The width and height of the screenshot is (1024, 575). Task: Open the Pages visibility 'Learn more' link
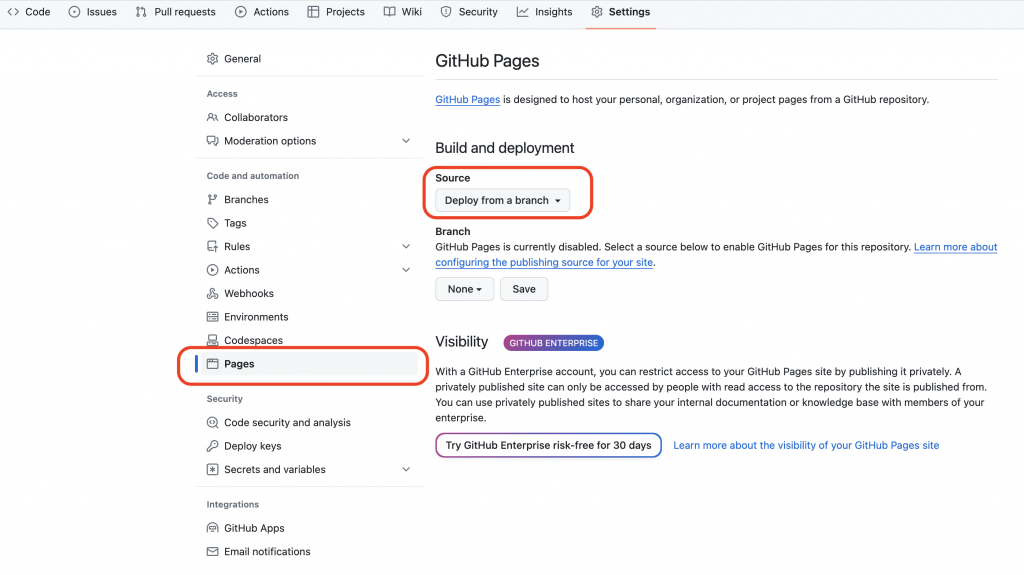806,445
